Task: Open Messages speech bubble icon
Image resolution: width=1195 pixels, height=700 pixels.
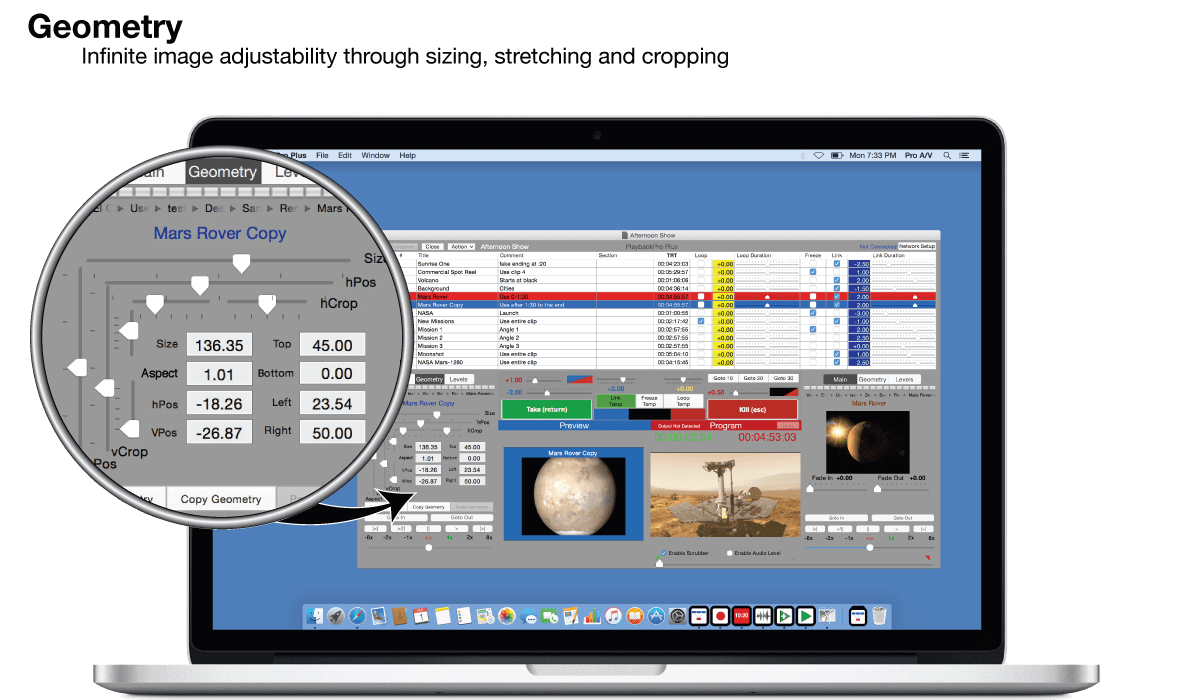Action: pos(528,615)
